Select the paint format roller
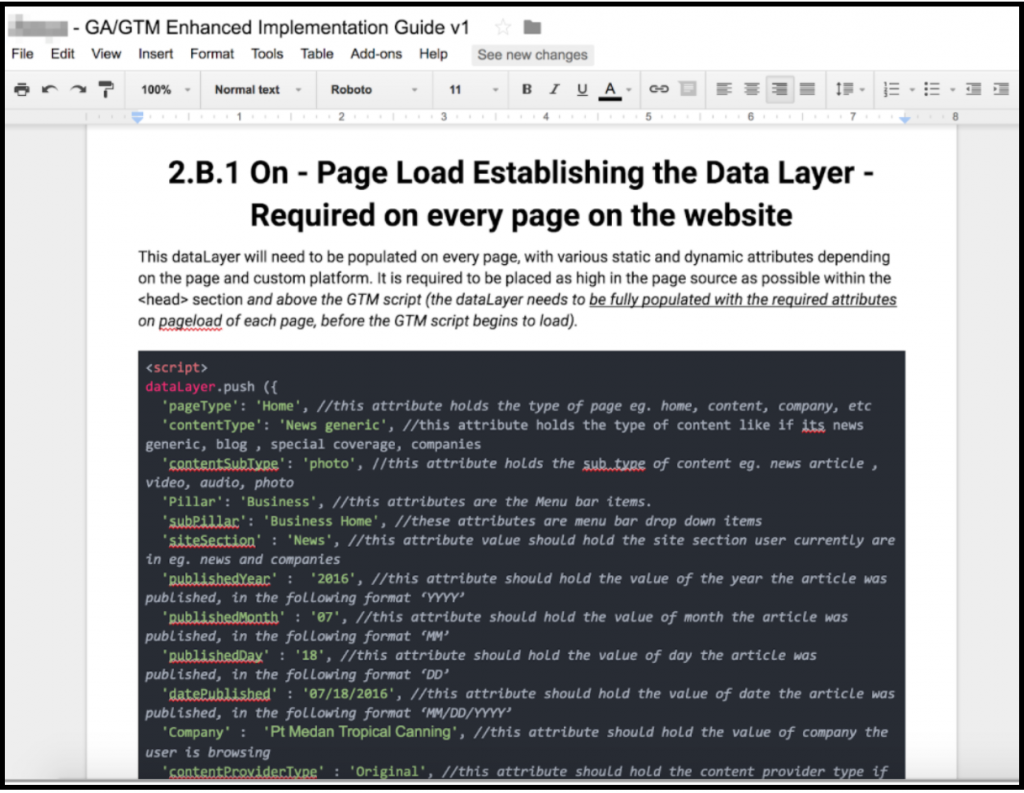Viewport: 1024px width, 793px height. click(106, 90)
